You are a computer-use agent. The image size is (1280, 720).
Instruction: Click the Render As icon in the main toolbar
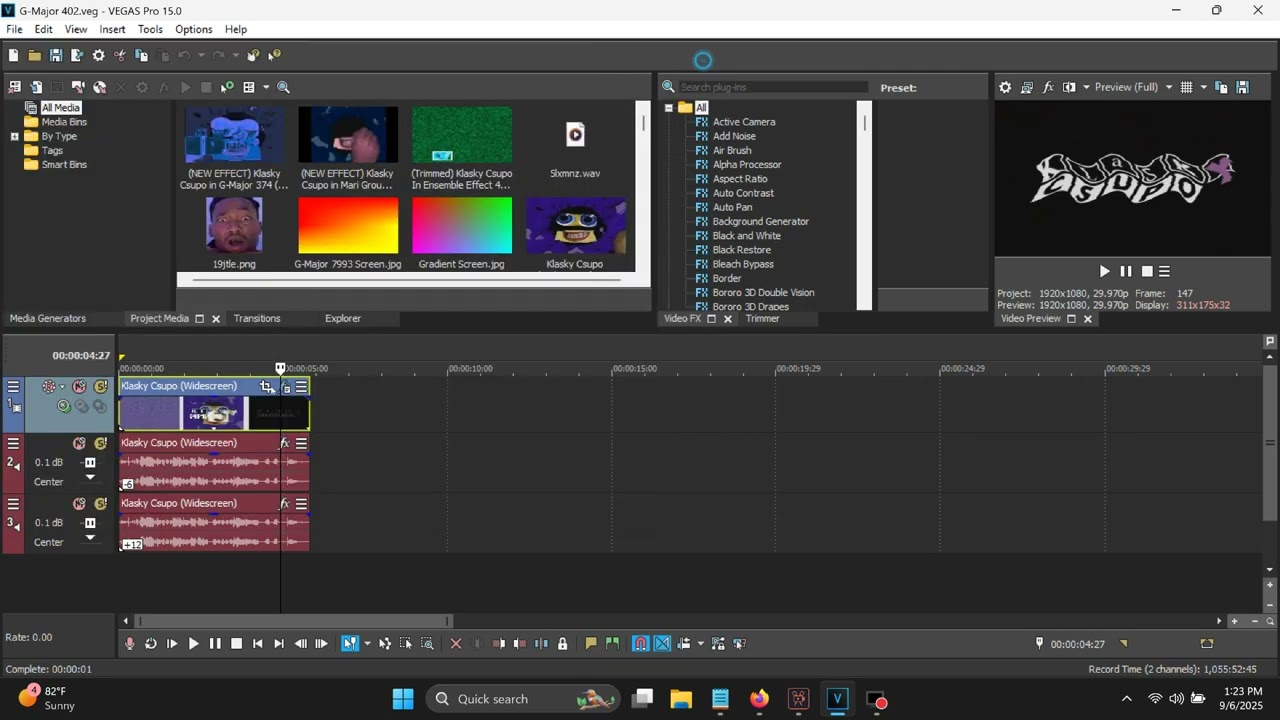(x=77, y=56)
